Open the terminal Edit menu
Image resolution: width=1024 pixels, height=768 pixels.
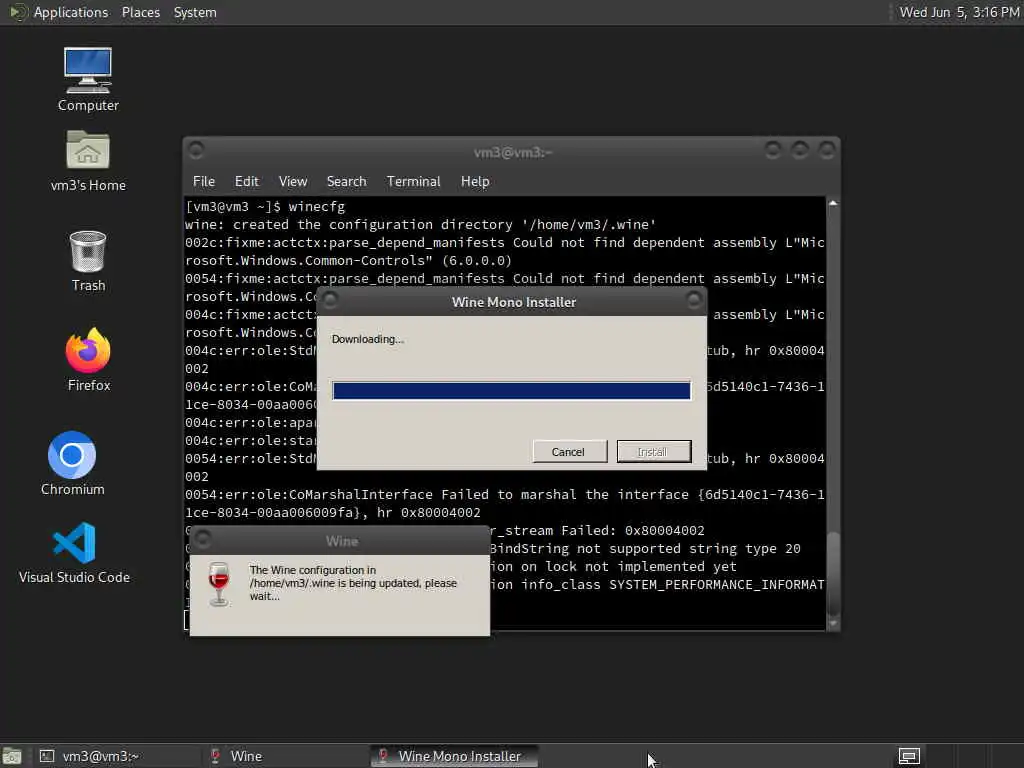coord(246,182)
